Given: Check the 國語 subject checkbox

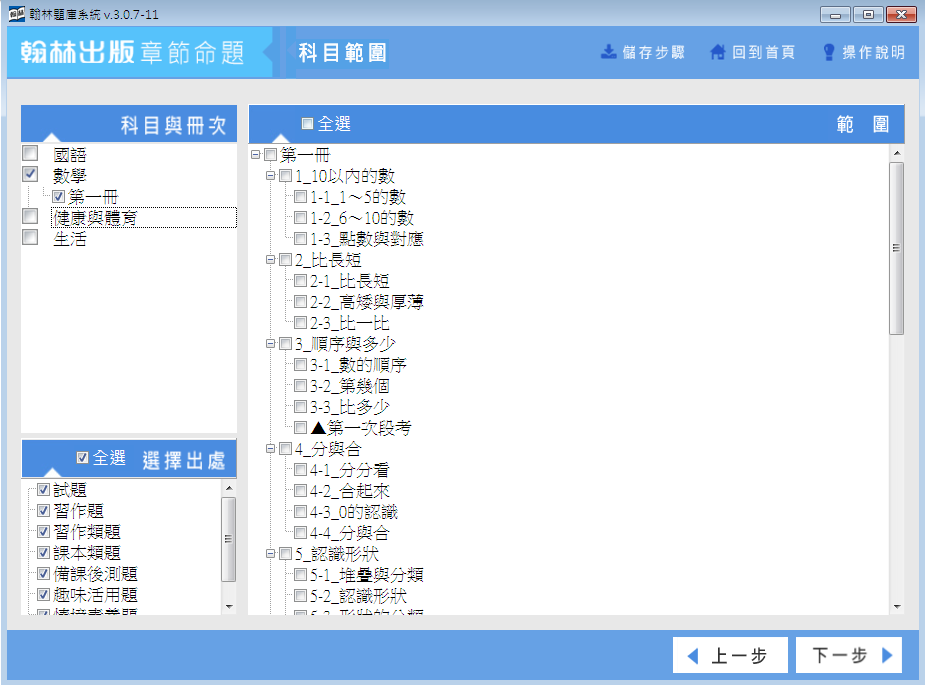Looking at the screenshot, I should click(30, 154).
